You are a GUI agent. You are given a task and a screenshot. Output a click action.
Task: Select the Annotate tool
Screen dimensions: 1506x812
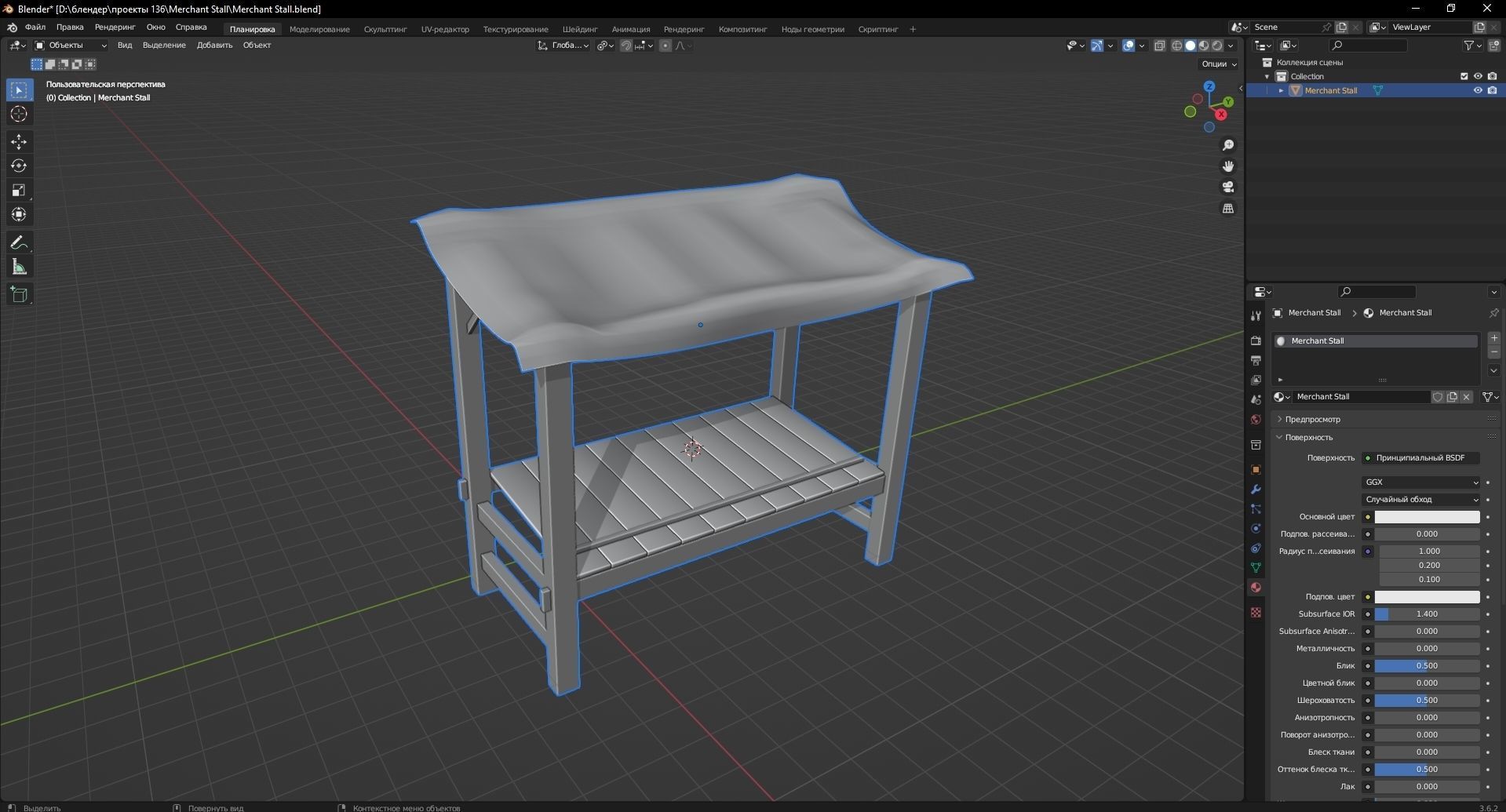coord(18,242)
